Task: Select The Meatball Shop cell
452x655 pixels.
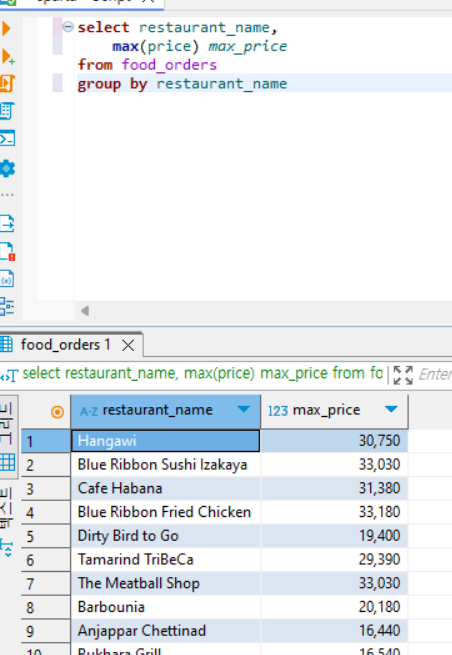Action: pyautogui.click(x=165, y=583)
